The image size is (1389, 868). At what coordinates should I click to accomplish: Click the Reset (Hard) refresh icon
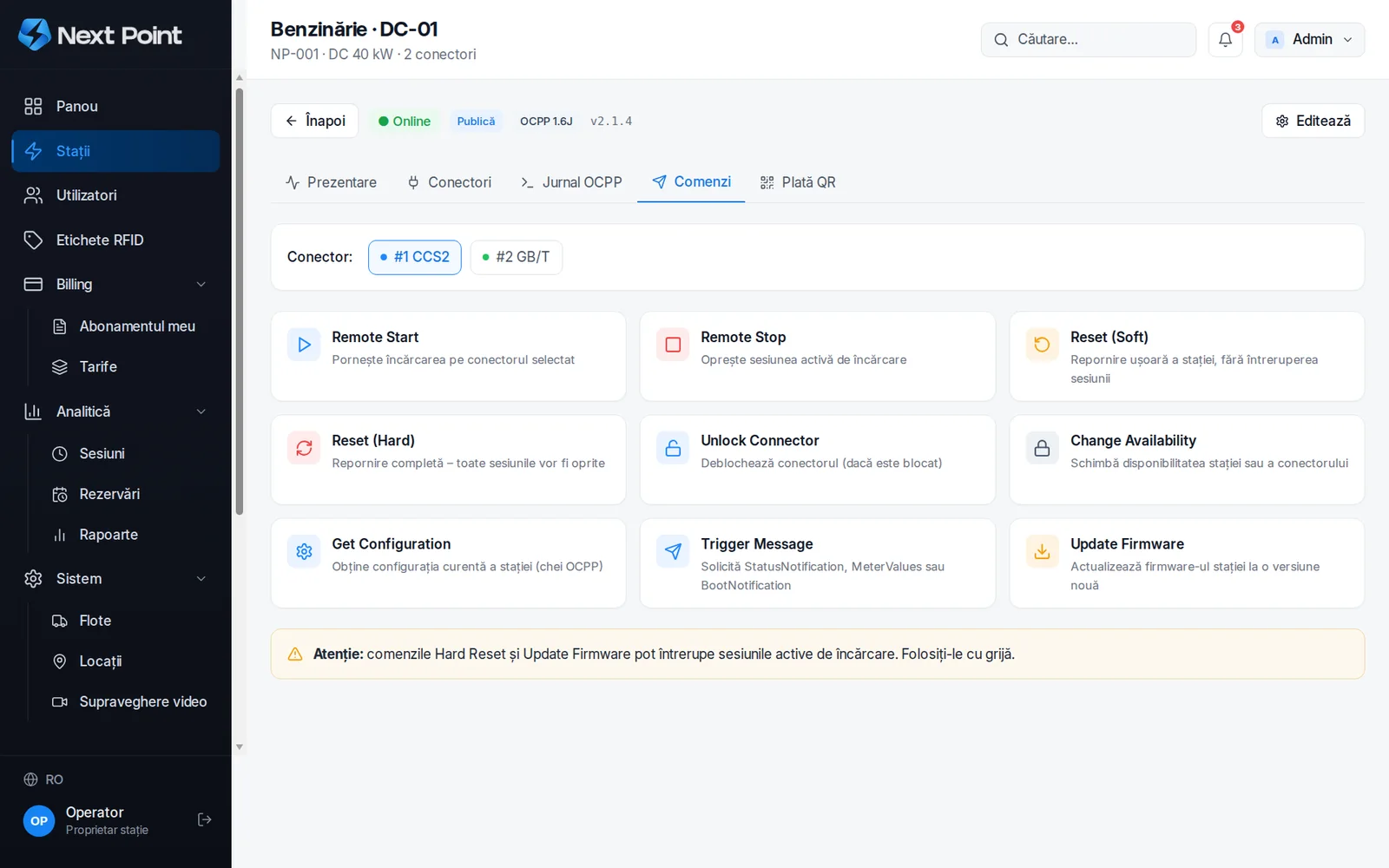[x=304, y=448]
